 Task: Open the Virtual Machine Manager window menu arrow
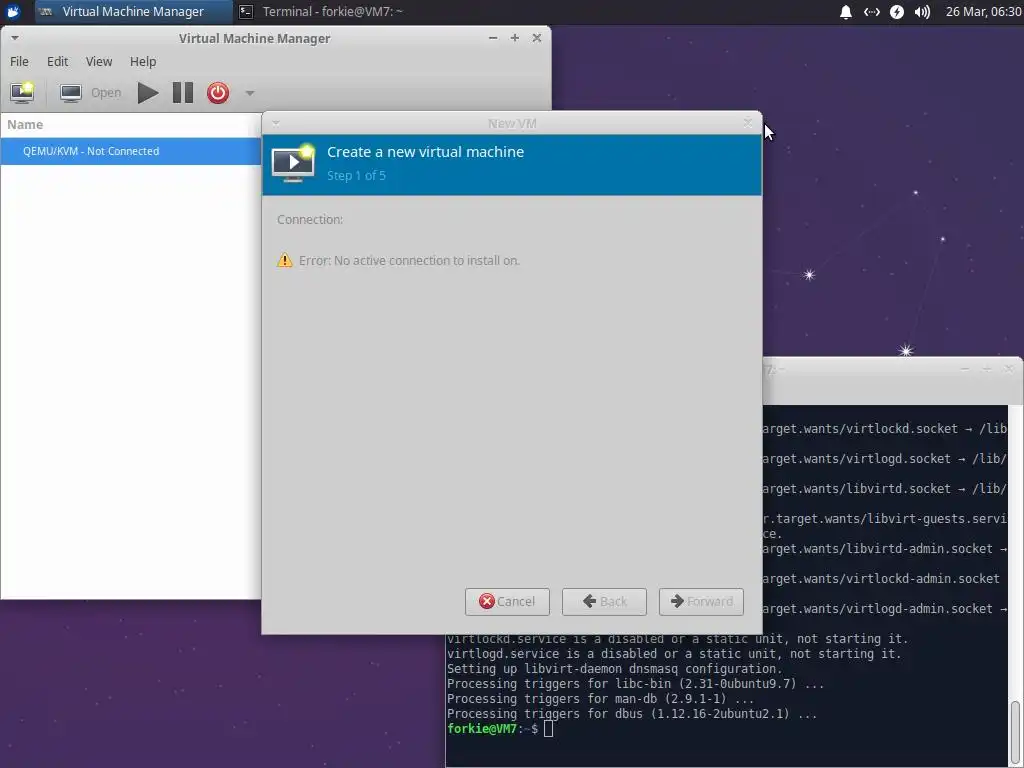(14, 38)
